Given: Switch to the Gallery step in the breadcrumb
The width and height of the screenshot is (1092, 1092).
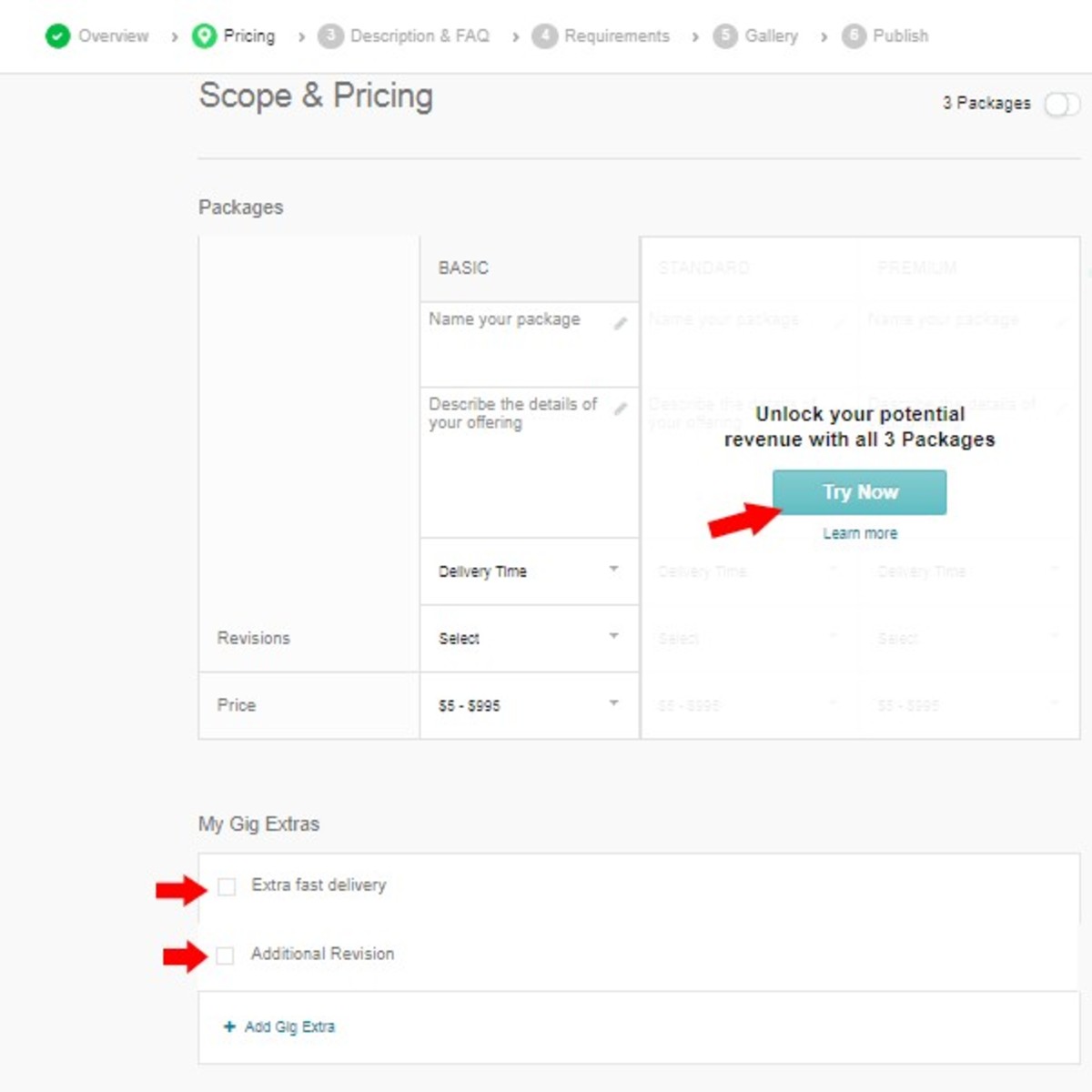Looking at the screenshot, I should click(771, 36).
